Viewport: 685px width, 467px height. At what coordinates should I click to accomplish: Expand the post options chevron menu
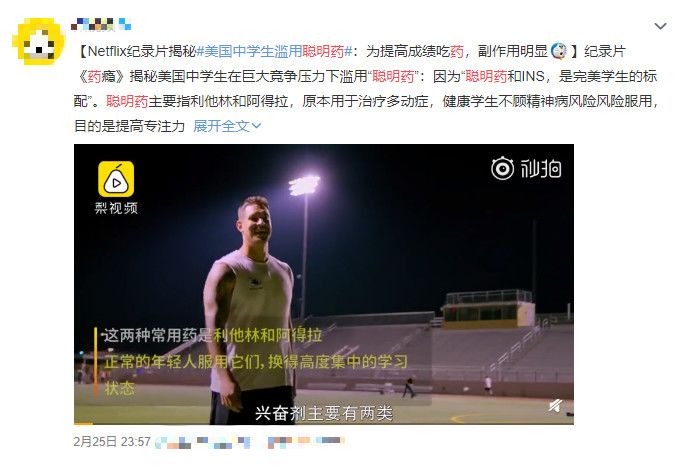[660, 26]
